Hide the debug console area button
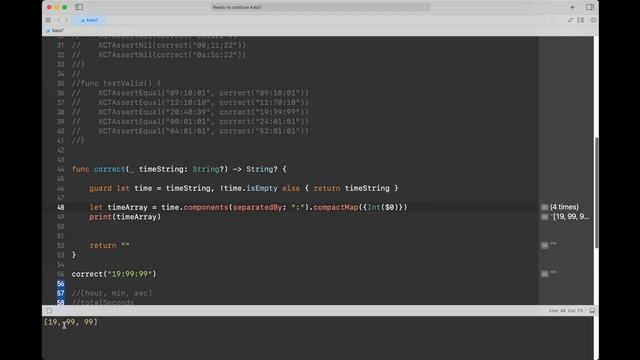This screenshot has height=360, width=640. point(592,311)
